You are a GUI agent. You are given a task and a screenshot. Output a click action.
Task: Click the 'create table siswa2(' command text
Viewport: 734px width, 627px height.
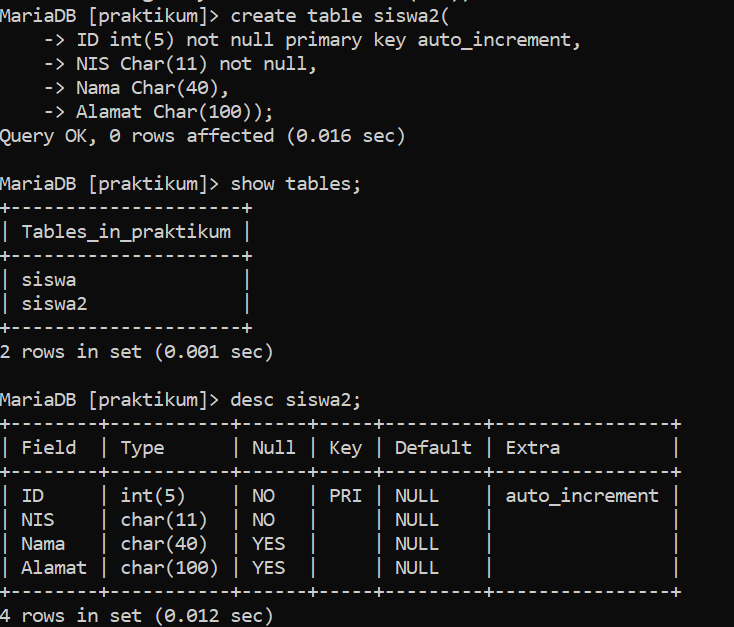pos(340,16)
